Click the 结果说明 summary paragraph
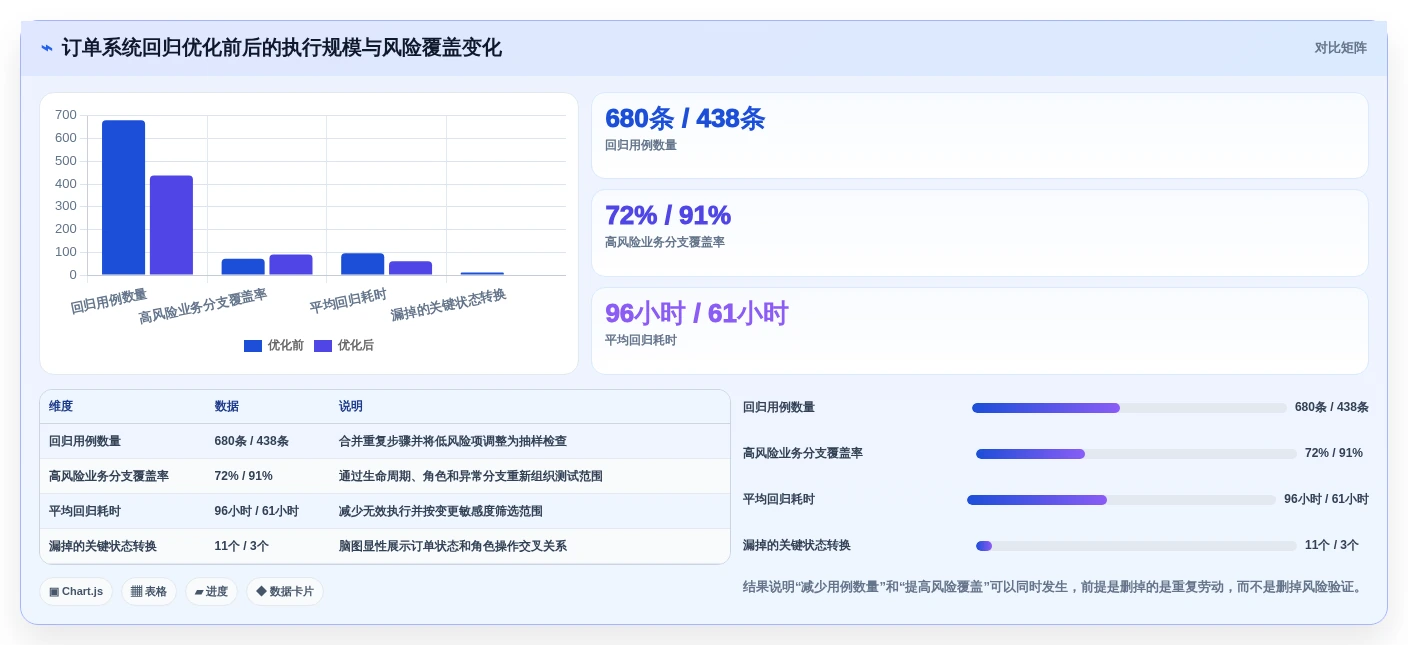 point(1055,587)
